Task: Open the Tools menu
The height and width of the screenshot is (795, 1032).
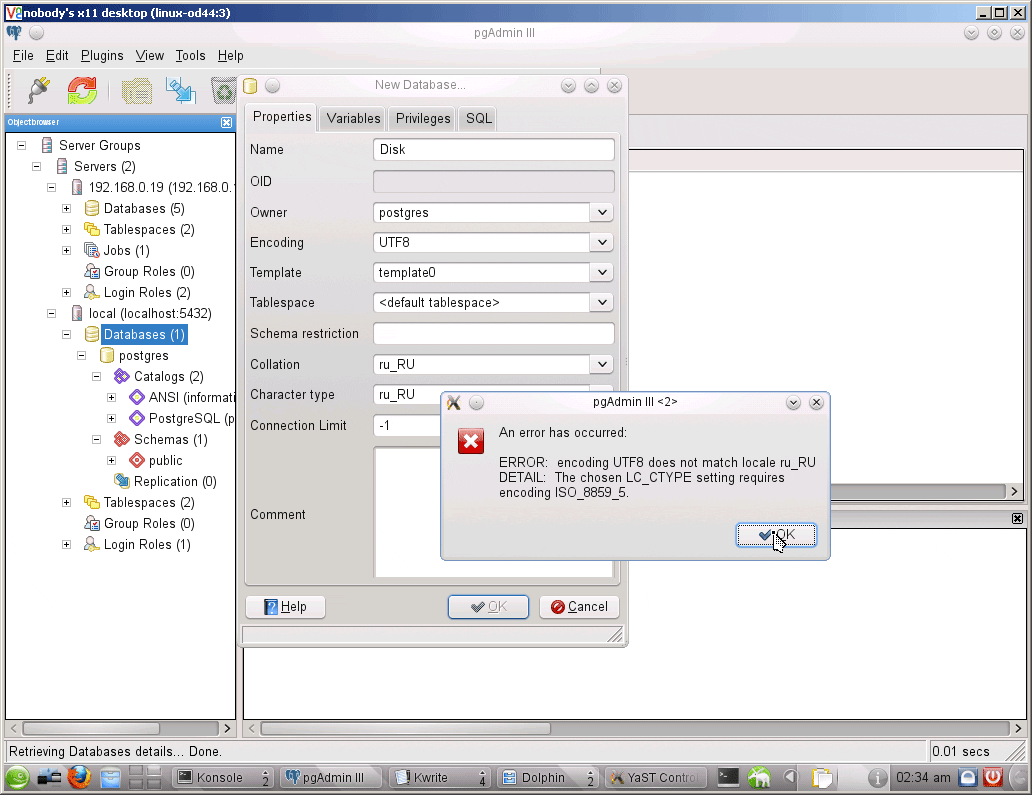Action: (x=190, y=56)
